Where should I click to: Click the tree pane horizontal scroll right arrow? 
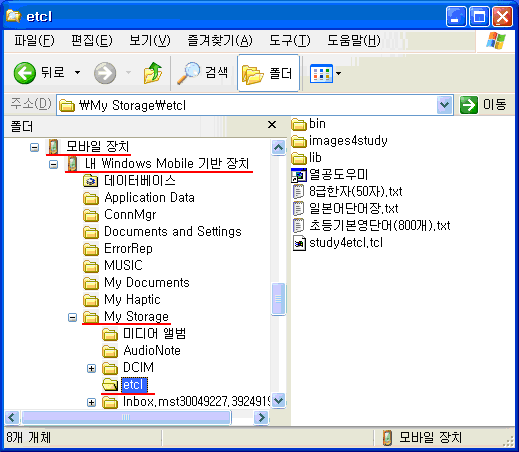261,417
